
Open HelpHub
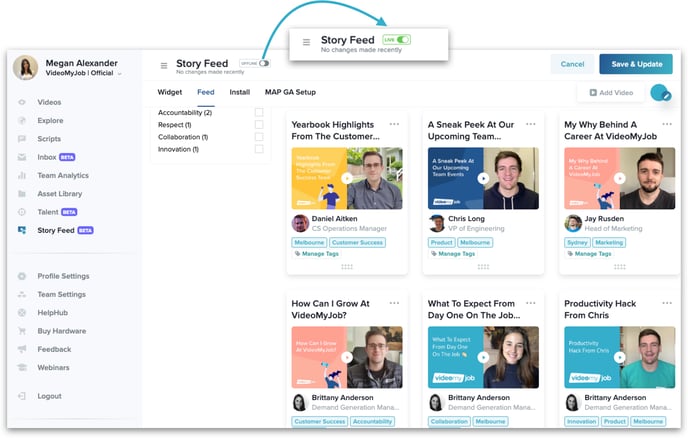[52, 313]
